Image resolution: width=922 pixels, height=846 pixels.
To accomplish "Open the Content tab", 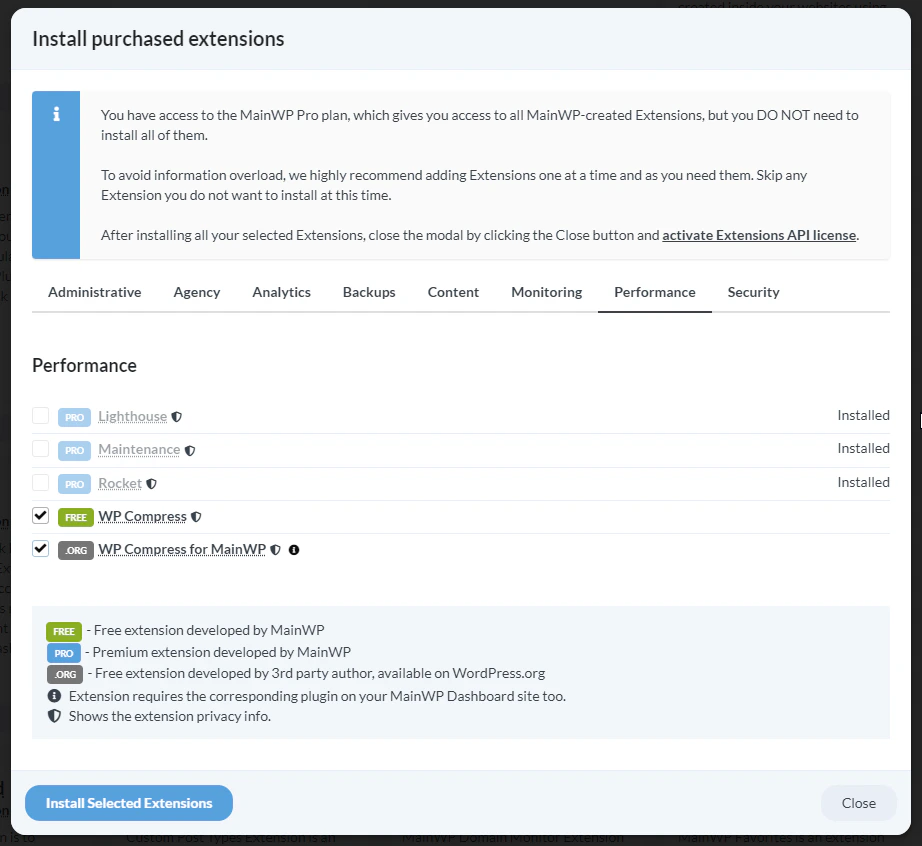I will point(453,292).
